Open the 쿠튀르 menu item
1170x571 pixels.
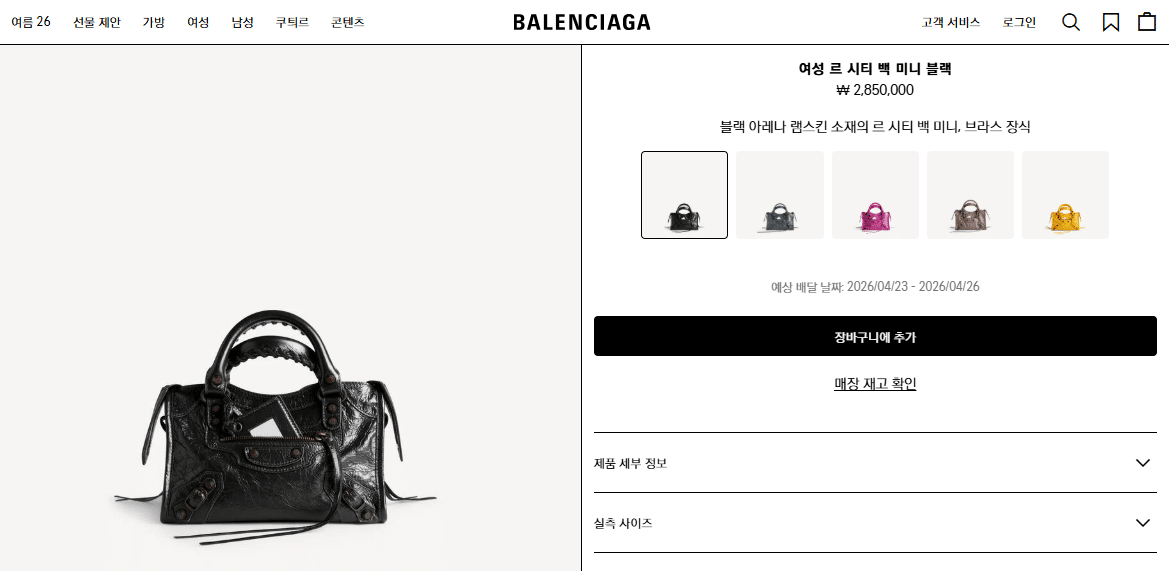[292, 22]
